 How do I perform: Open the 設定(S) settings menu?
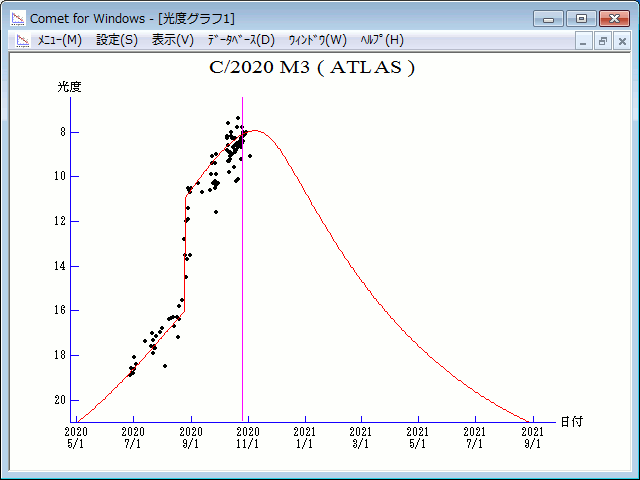click(x=117, y=40)
